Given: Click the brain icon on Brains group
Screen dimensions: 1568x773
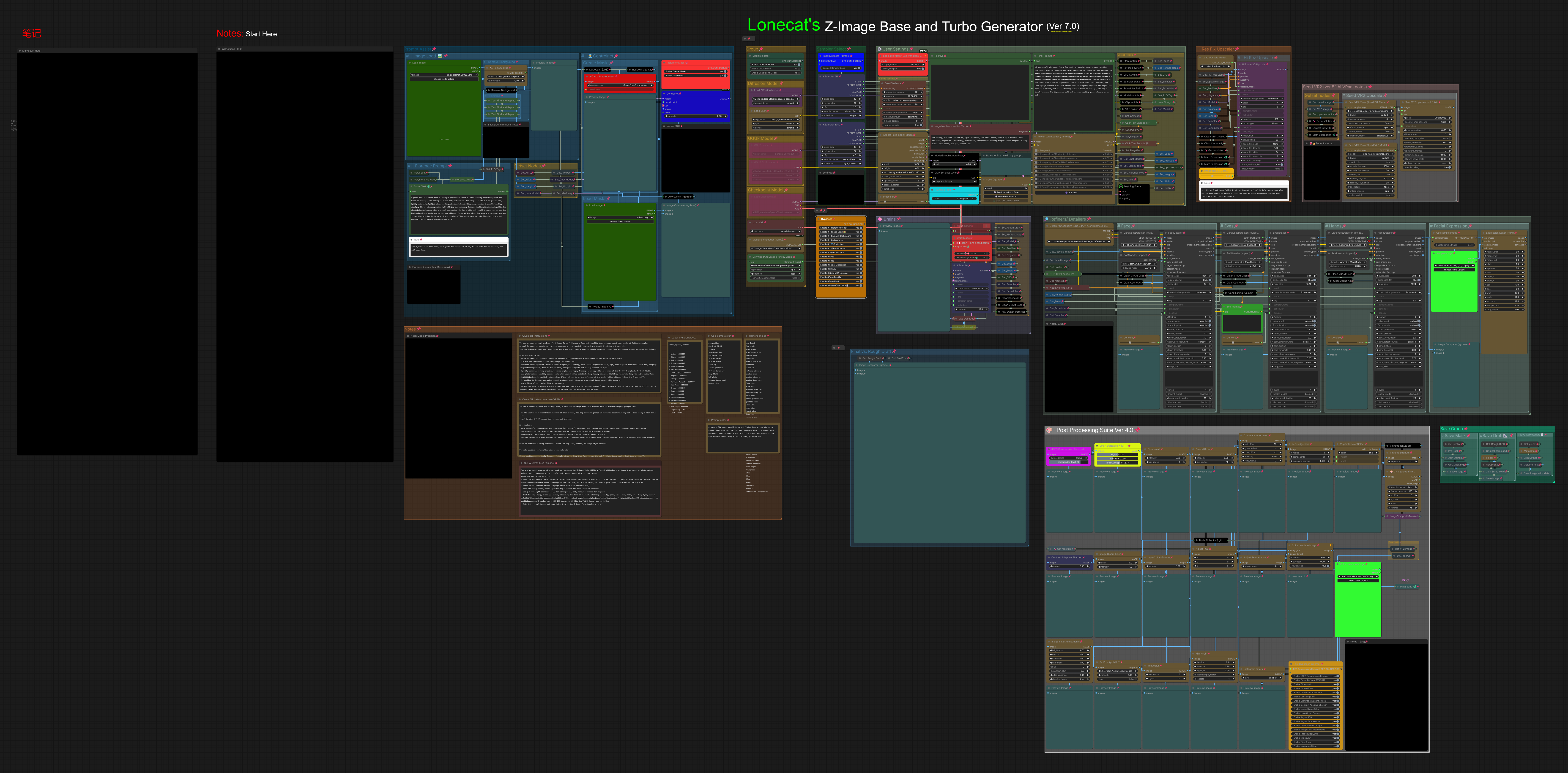Looking at the screenshot, I should coord(880,219).
